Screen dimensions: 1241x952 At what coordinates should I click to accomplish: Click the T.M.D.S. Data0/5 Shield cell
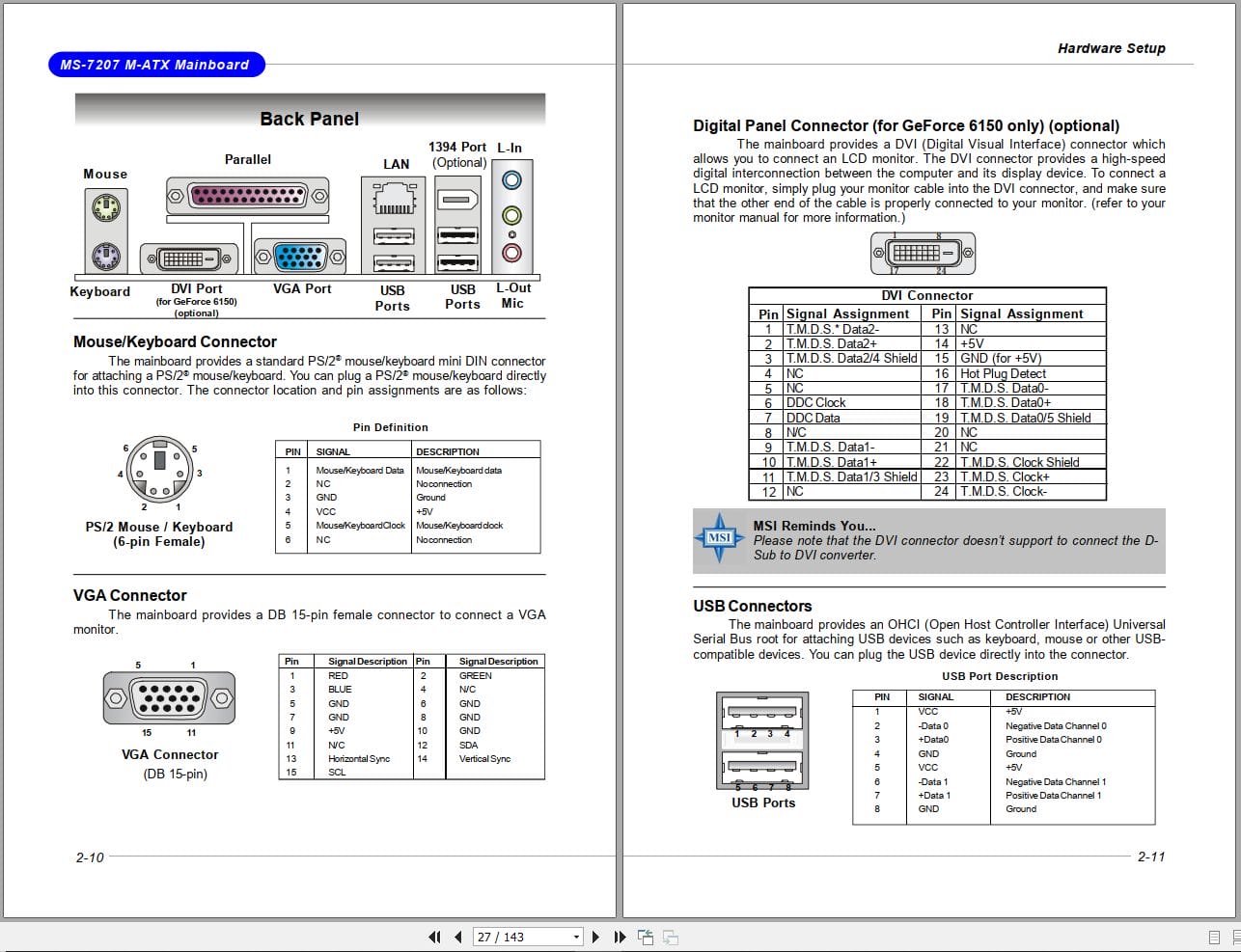click(1026, 418)
